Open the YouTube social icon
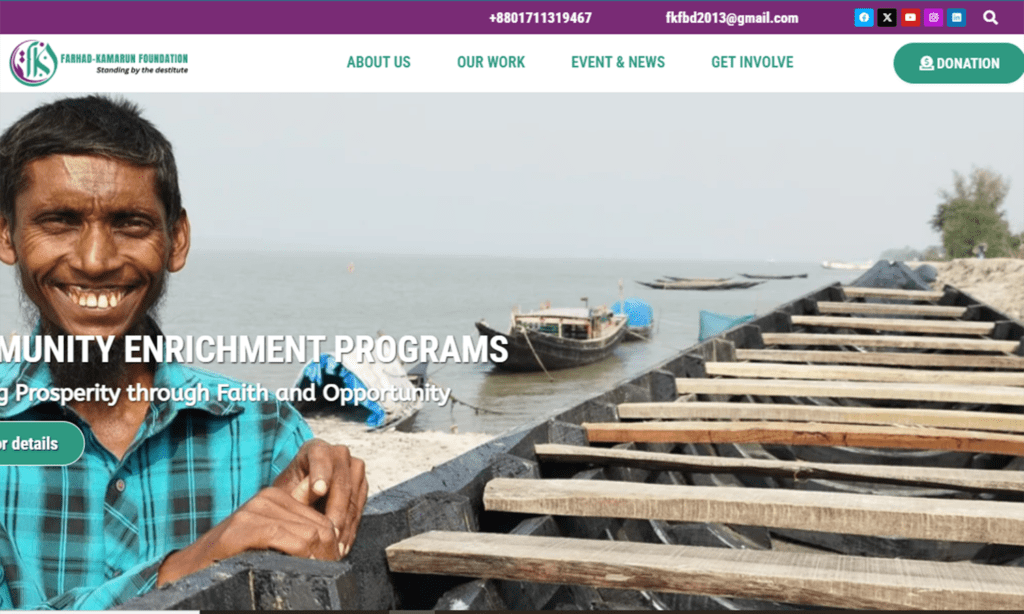The height and width of the screenshot is (614, 1024). [910, 18]
